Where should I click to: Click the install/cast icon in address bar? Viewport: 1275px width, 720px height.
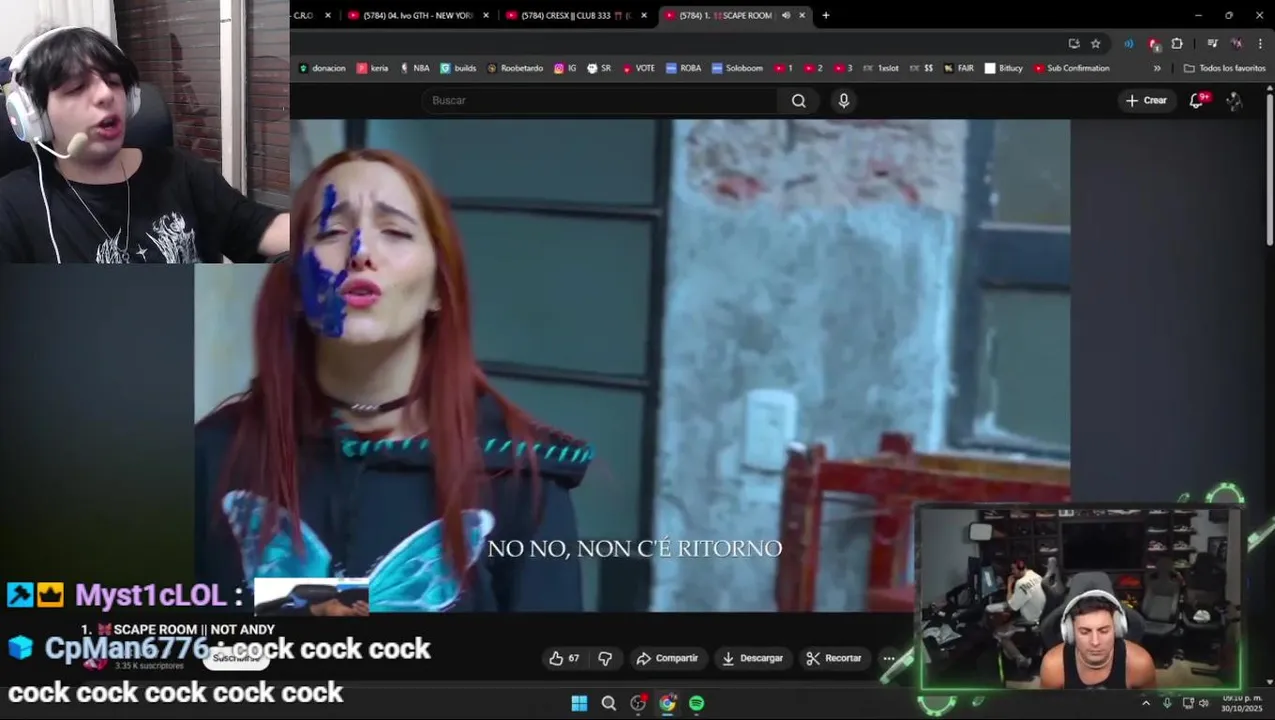pyautogui.click(x=1074, y=44)
